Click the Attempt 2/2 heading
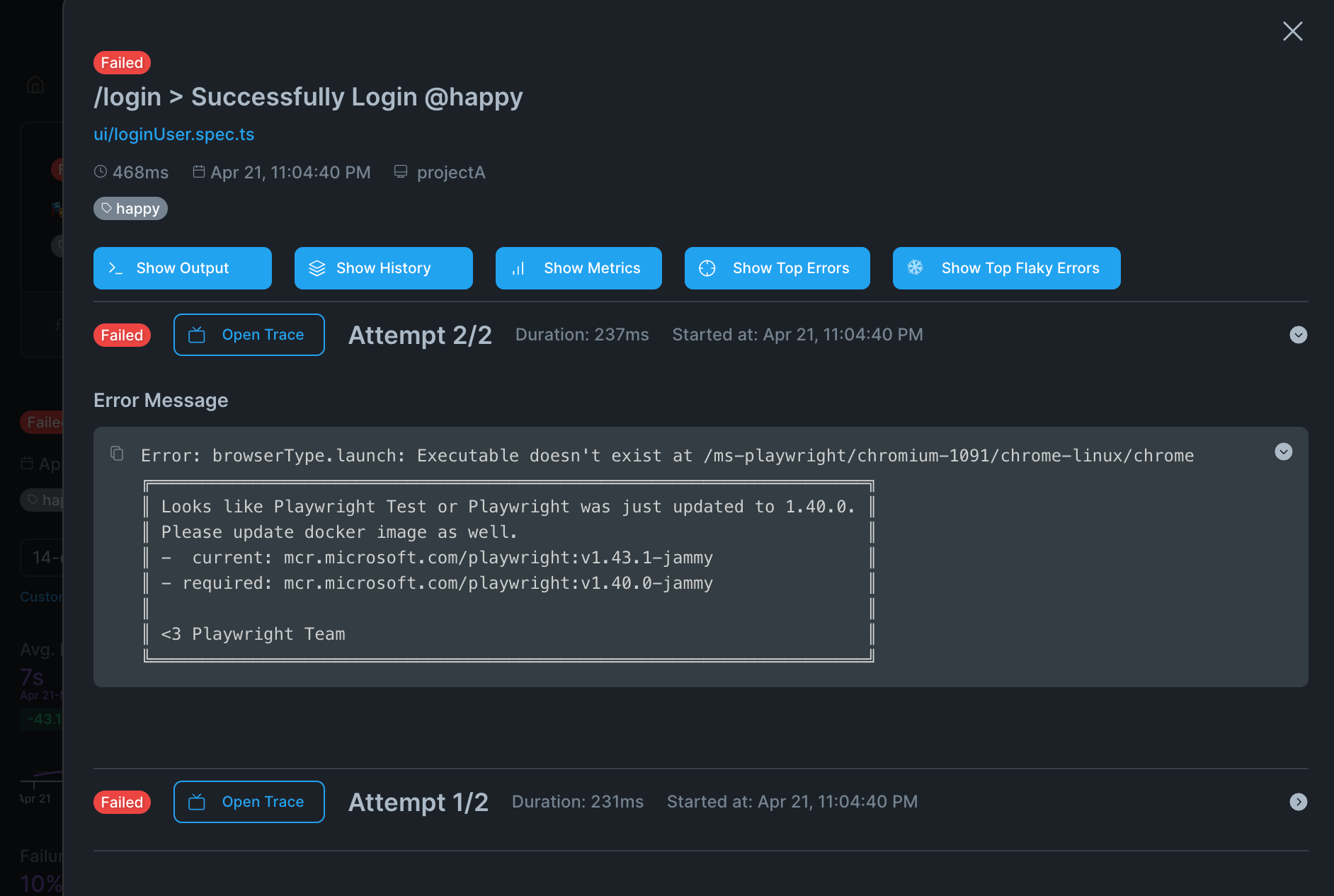Screen dimensions: 1334x896 click(x=420, y=335)
